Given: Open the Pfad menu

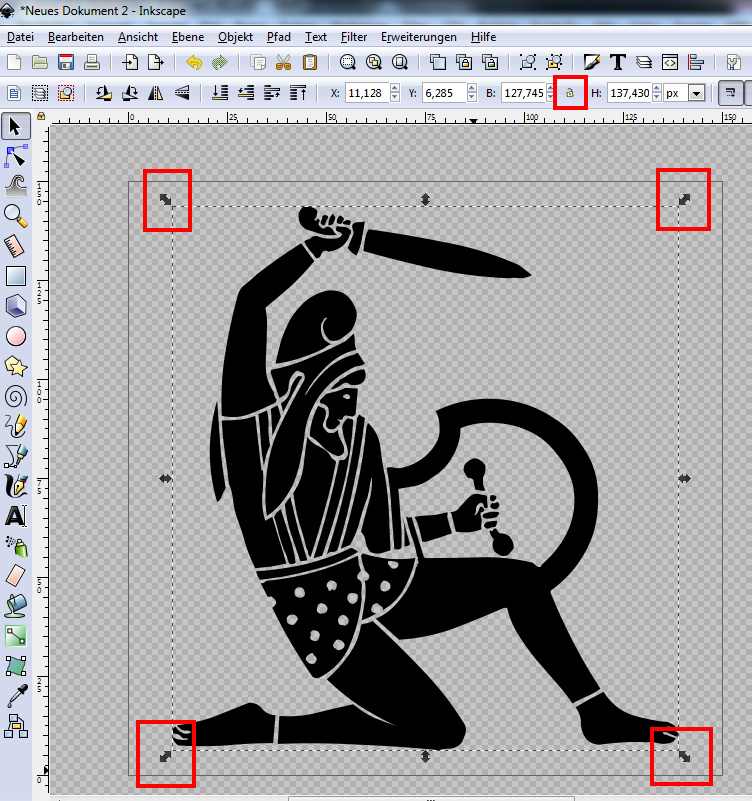Looking at the screenshot, I should click(278, 37).
